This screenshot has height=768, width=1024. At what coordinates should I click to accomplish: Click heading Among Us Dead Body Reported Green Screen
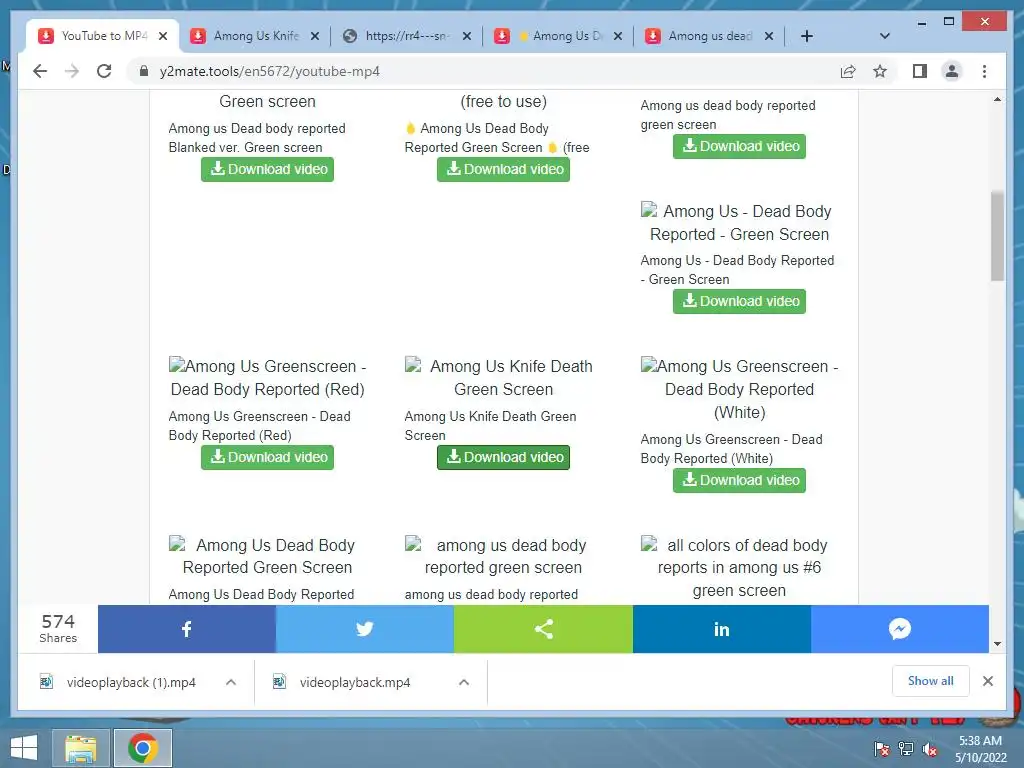click(268, 556)
